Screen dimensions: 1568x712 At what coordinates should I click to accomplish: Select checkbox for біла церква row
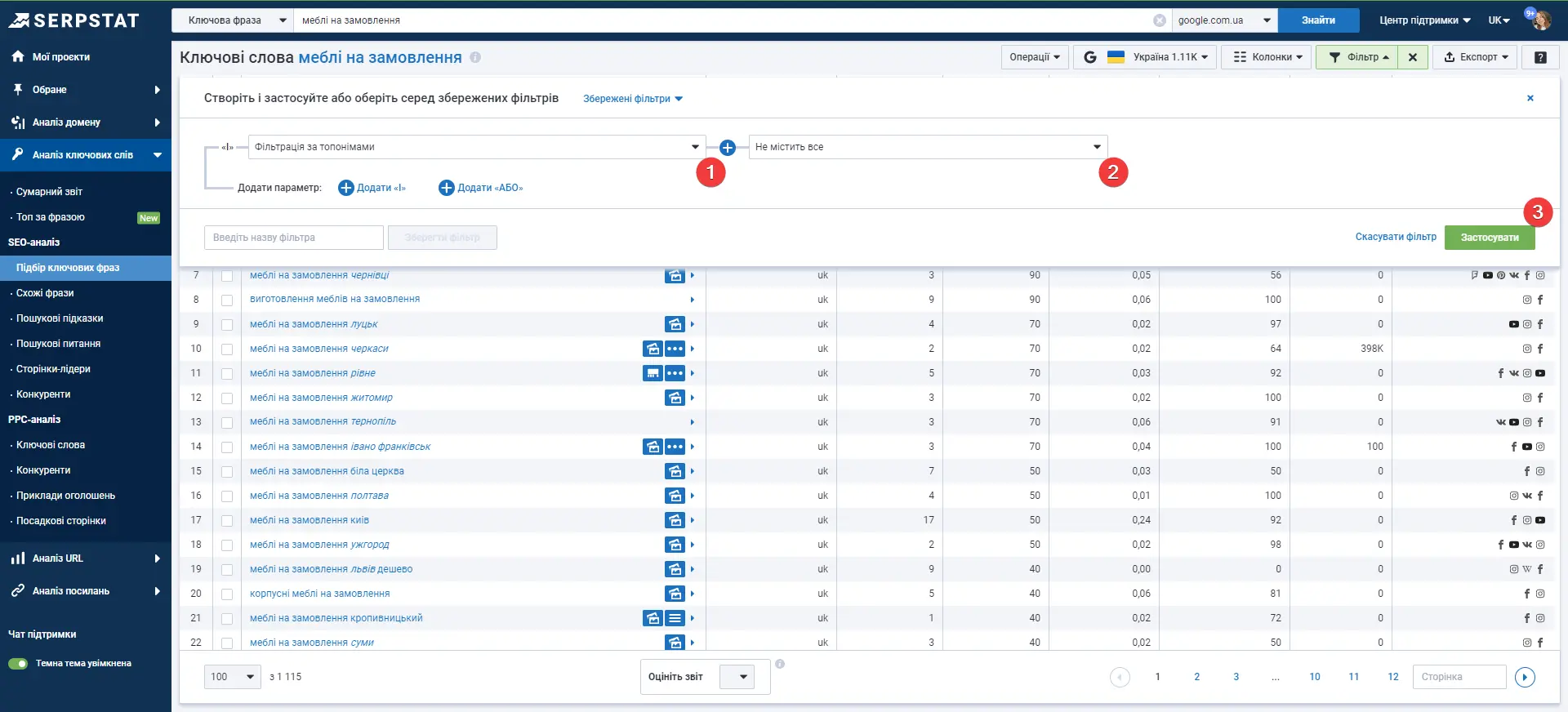click(227, 472)
